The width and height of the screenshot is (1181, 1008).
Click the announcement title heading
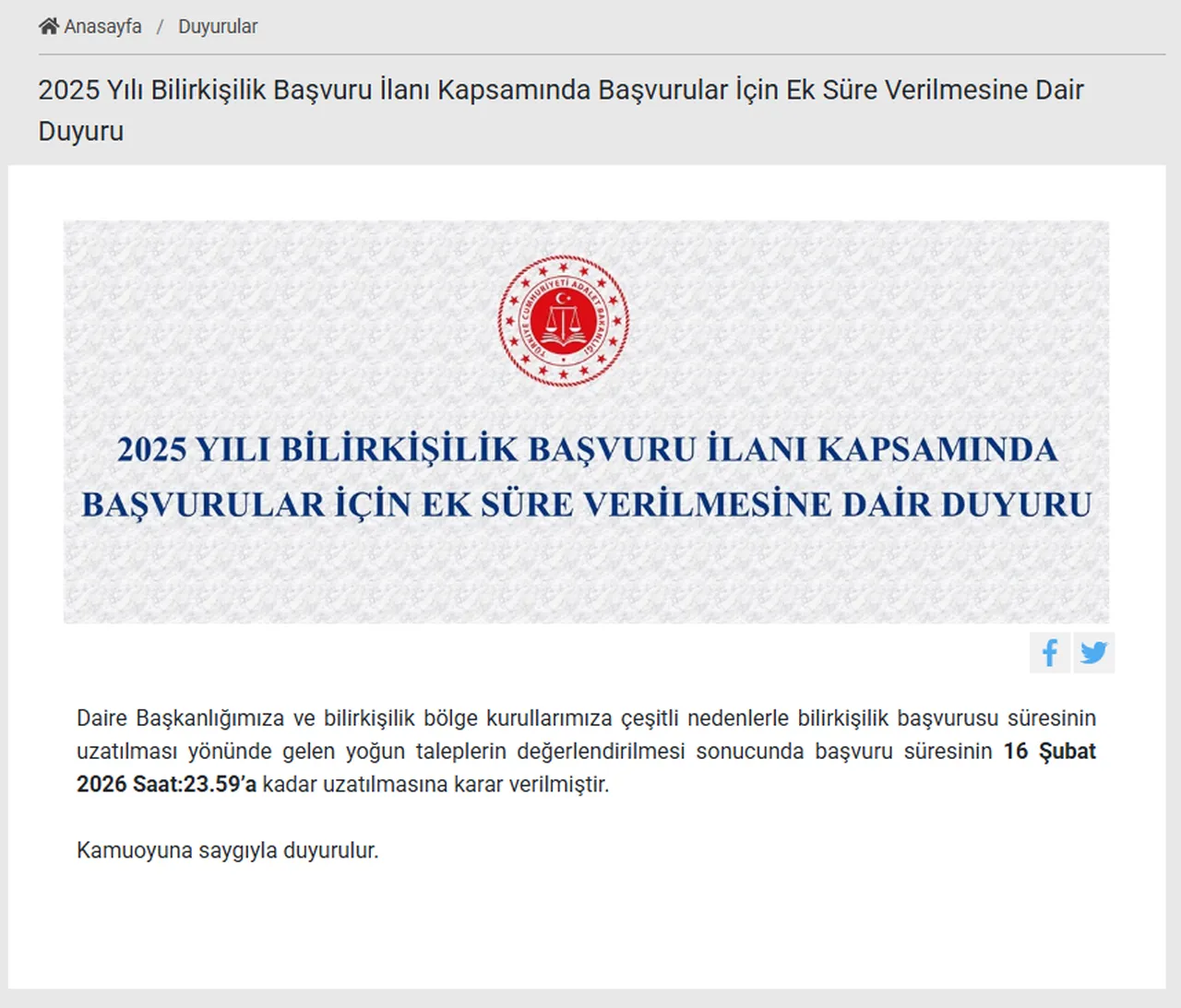(560, 109)
